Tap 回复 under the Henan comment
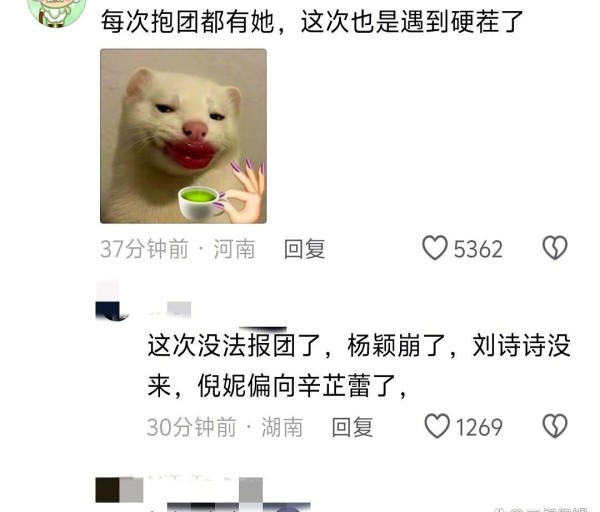The width and height of the screenshot is (600, 512). [305, 249]
